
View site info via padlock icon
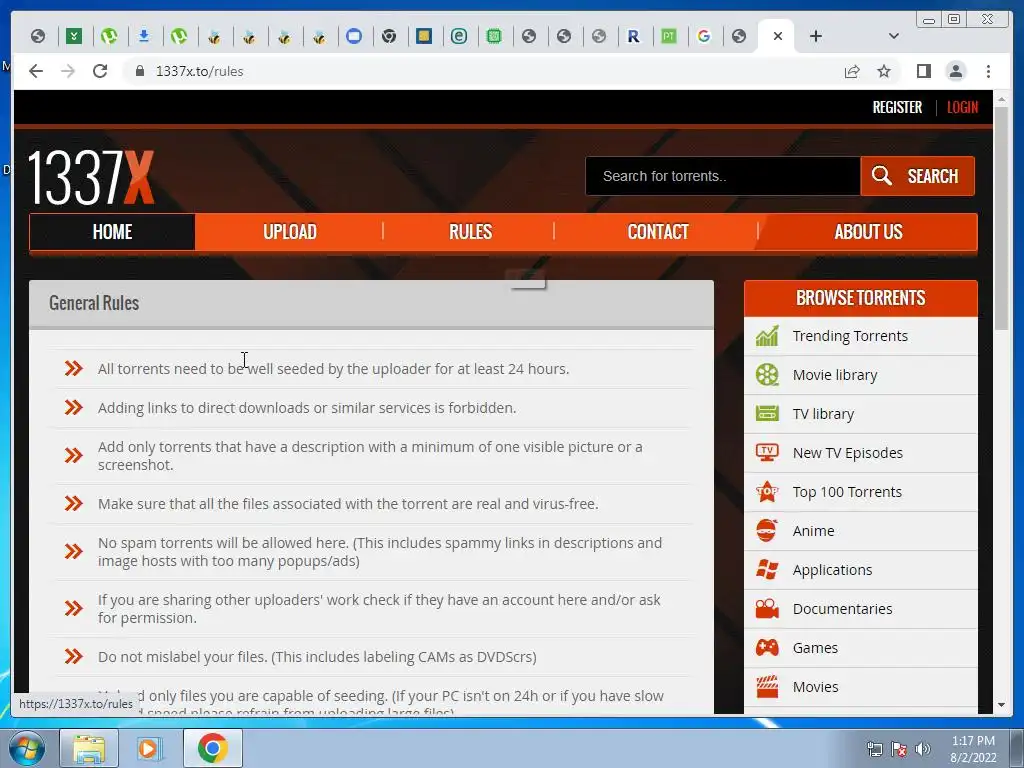tap(139, 71)
